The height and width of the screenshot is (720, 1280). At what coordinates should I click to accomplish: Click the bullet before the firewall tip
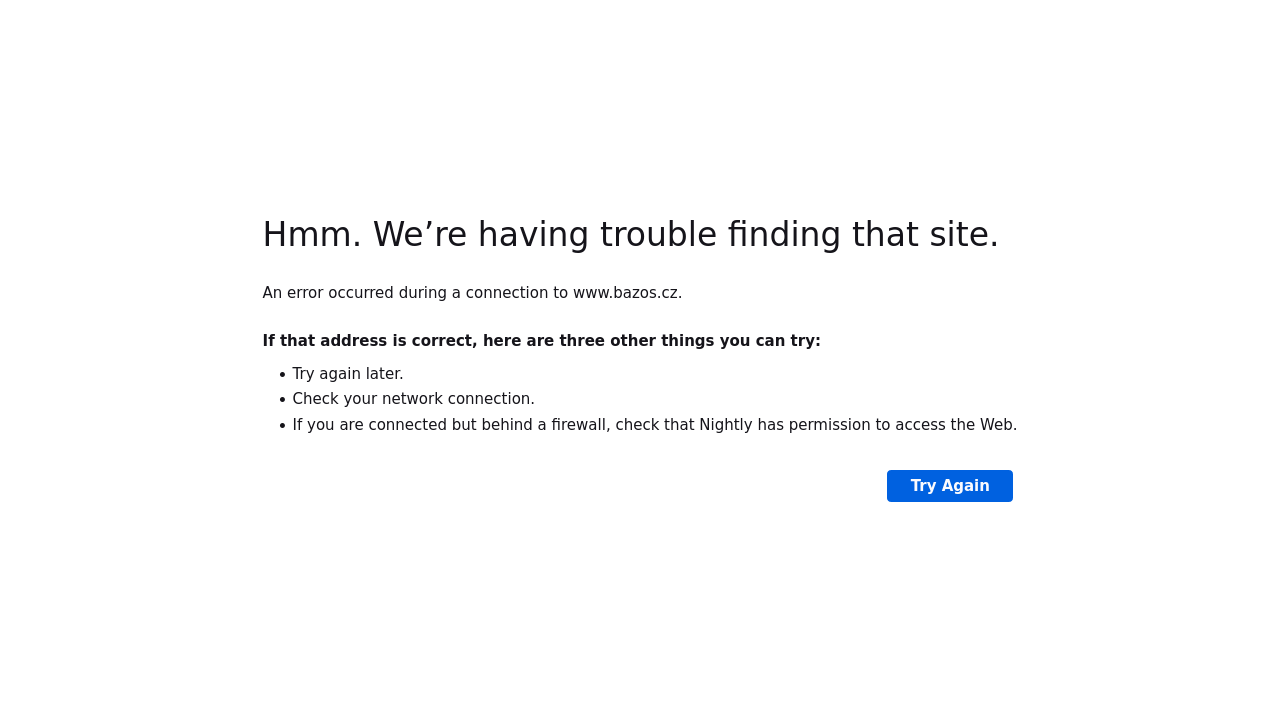pos(282,426)
